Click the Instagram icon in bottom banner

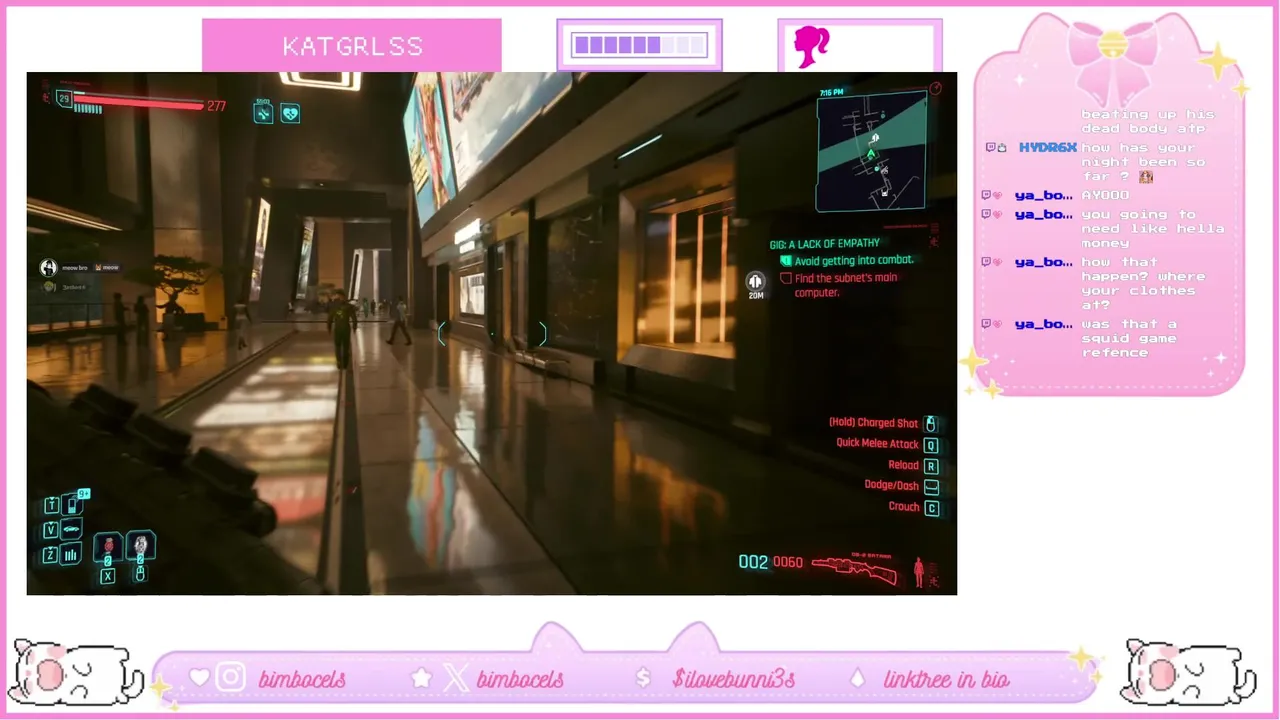coord(230,678)
